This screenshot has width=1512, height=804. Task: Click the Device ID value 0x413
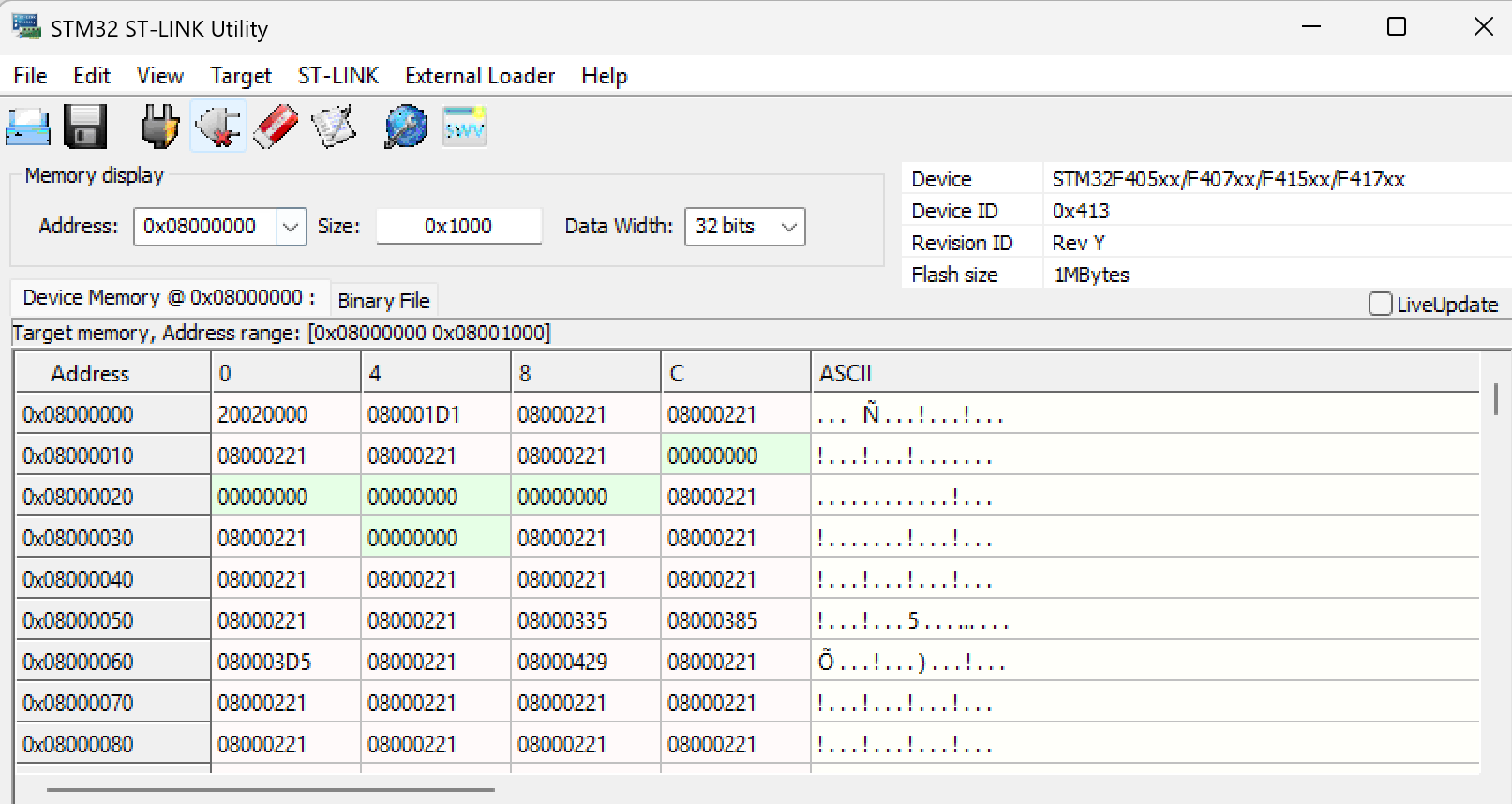point(1081,211)
